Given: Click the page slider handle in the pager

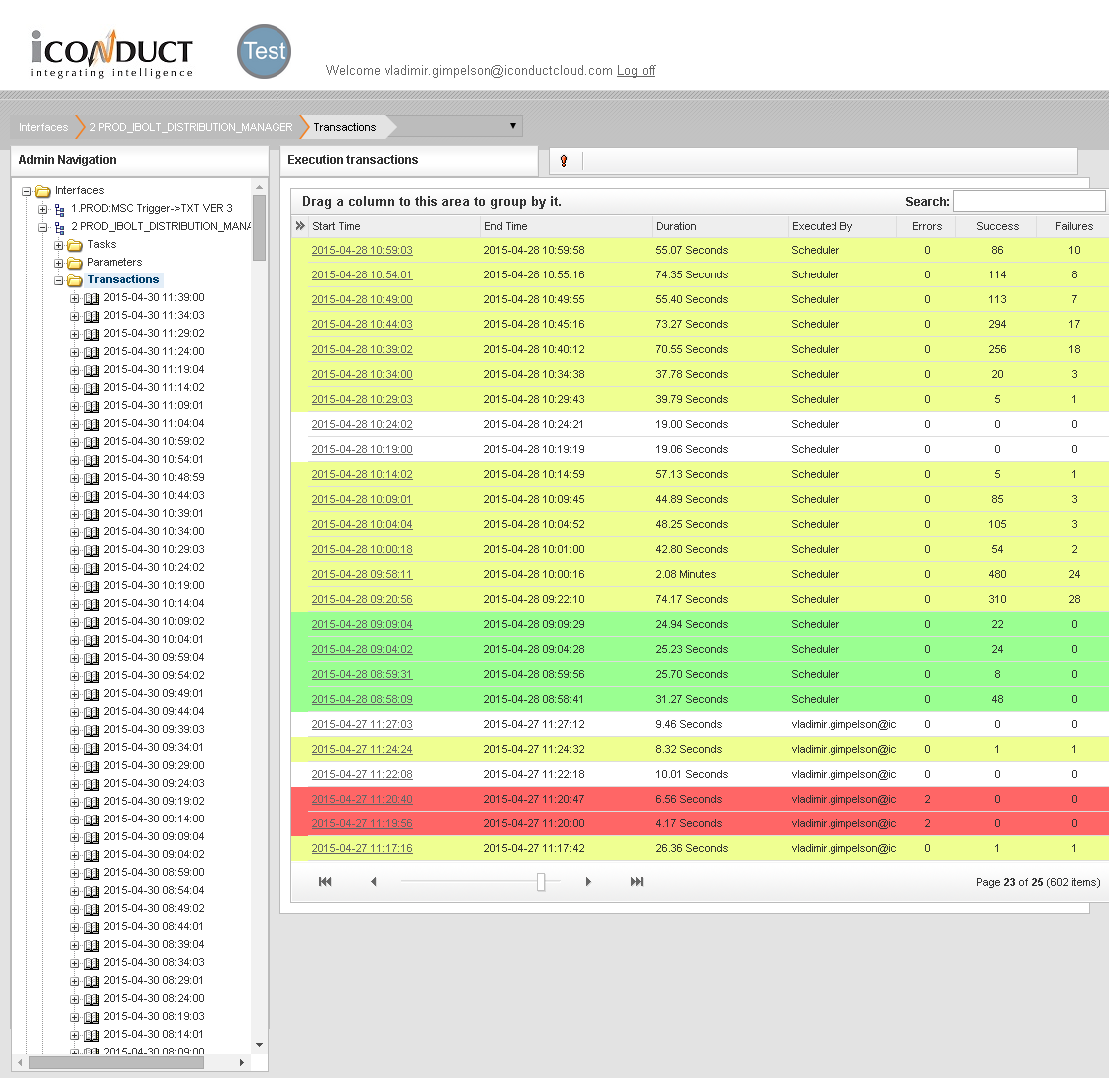Looking at the screenshot, I should [541, 882].
